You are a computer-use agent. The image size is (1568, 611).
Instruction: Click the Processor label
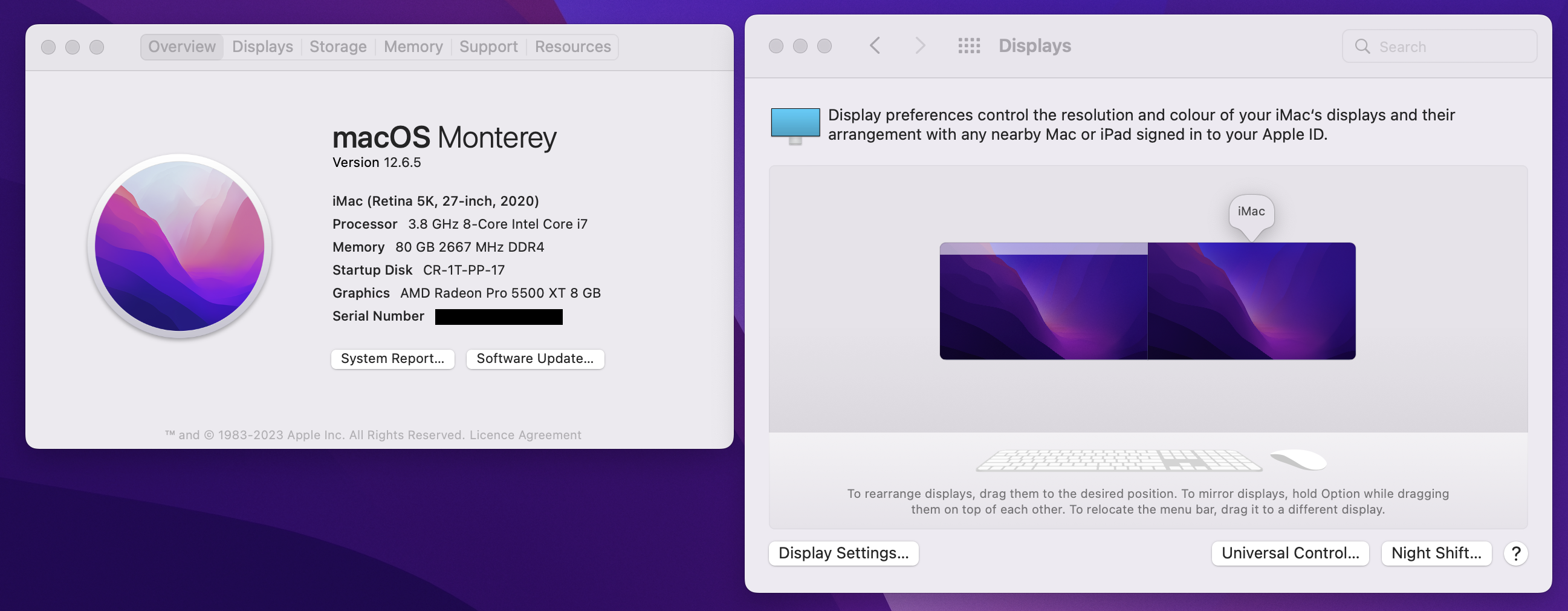point(364,224)
